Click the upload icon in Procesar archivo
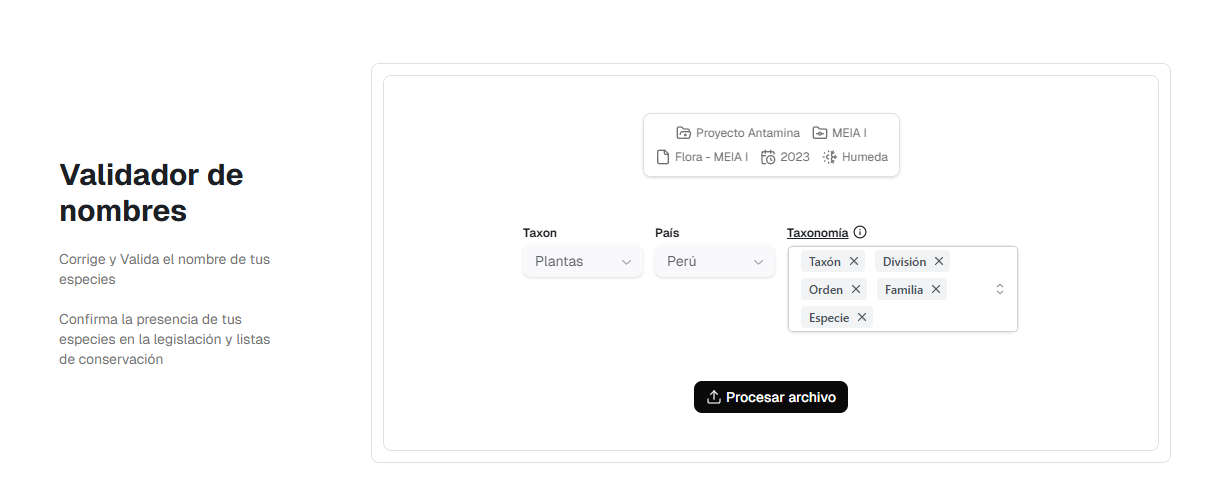This screenshot has width=1221, height=503. pos(714,397)
